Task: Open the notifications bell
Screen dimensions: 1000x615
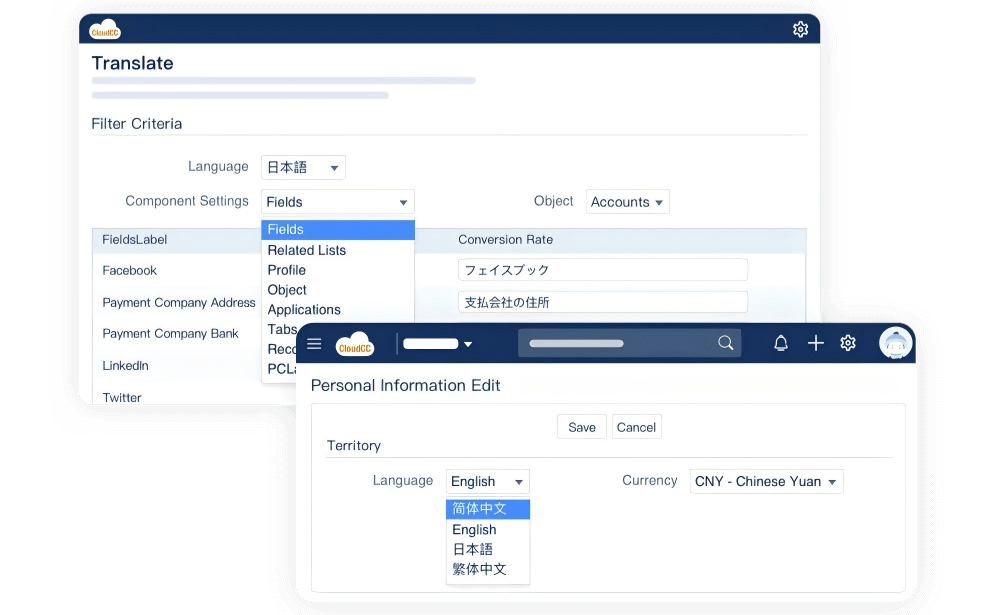Action: point(781,343)
